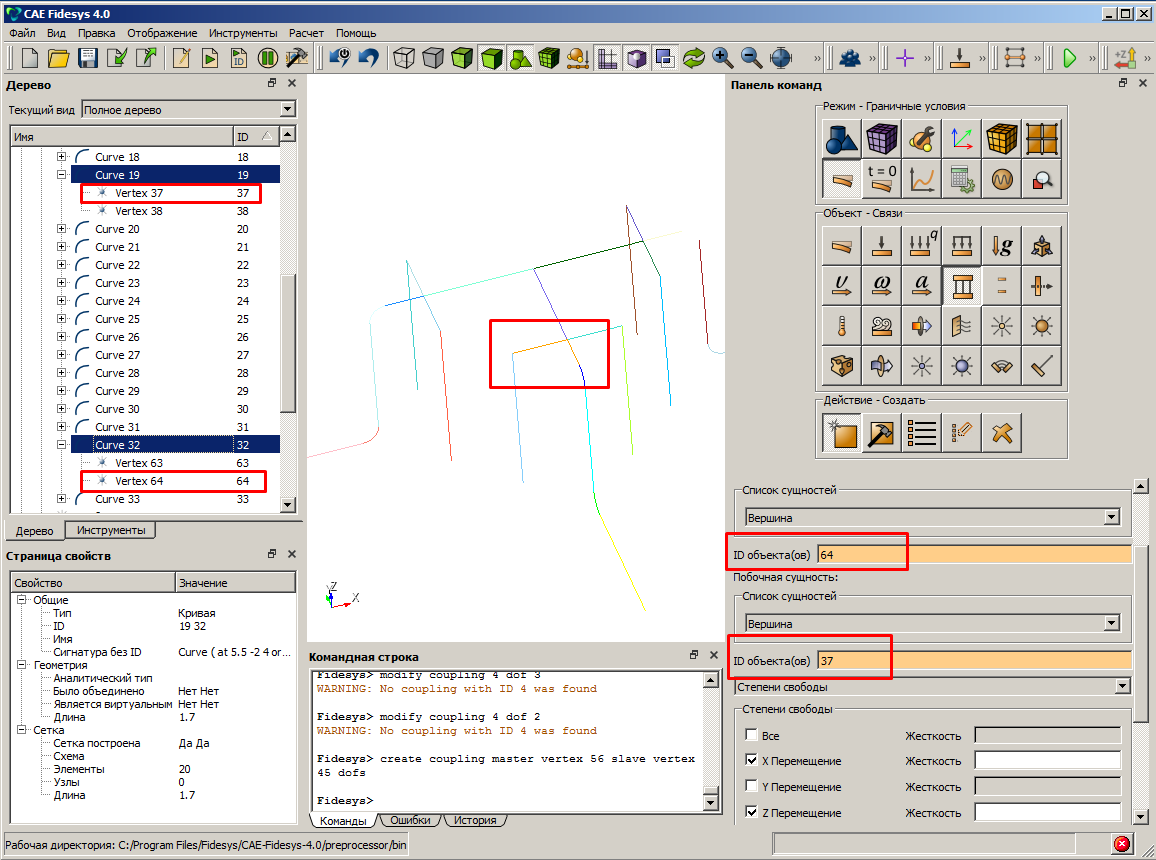
Task: Uncheck 'X Перемещение' checkbox
Action: point(751,760)
